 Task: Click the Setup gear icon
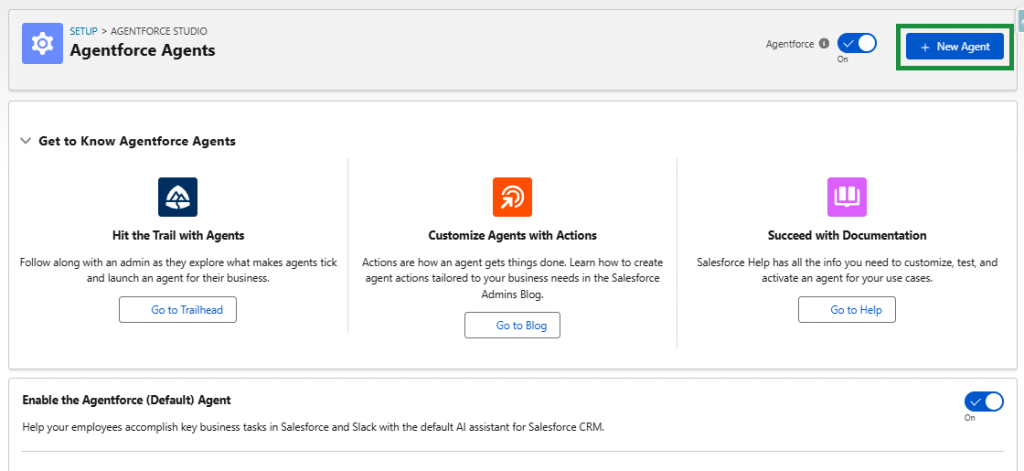coord(42,44)
